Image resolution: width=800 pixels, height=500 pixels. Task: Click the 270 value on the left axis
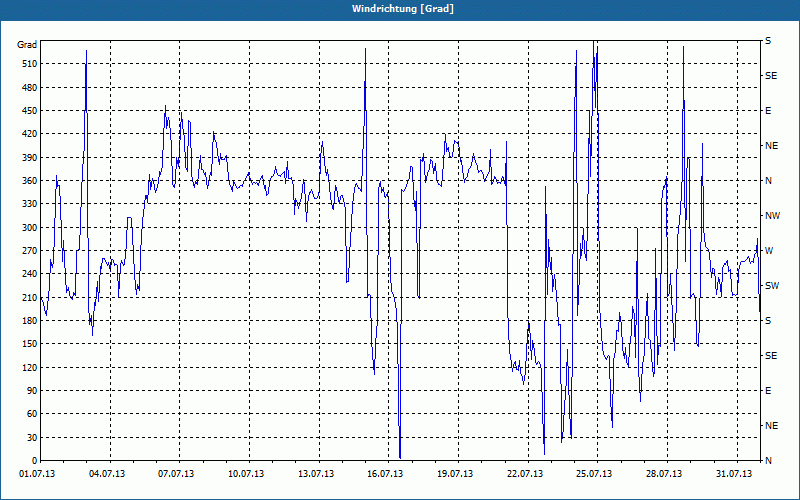tap(30, 251)
